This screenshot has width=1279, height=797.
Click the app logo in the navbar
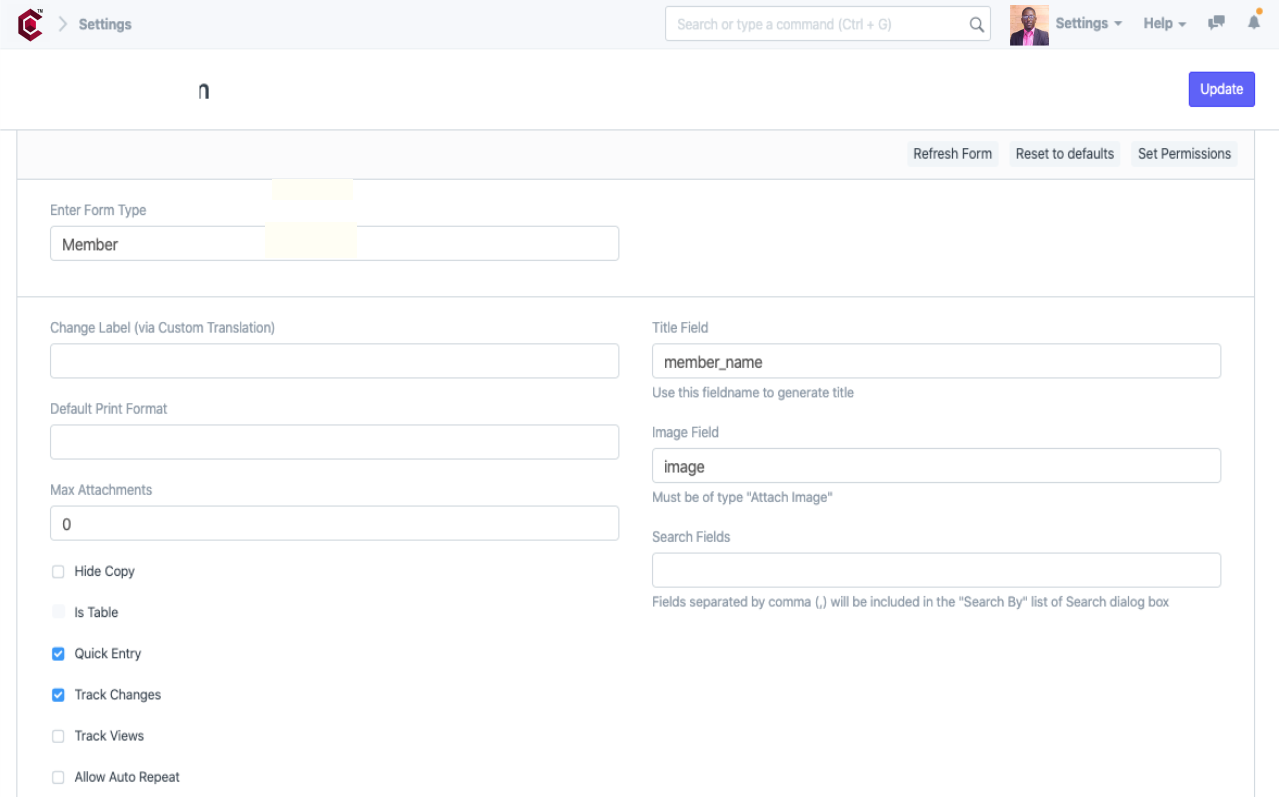(x=28, y=23)
